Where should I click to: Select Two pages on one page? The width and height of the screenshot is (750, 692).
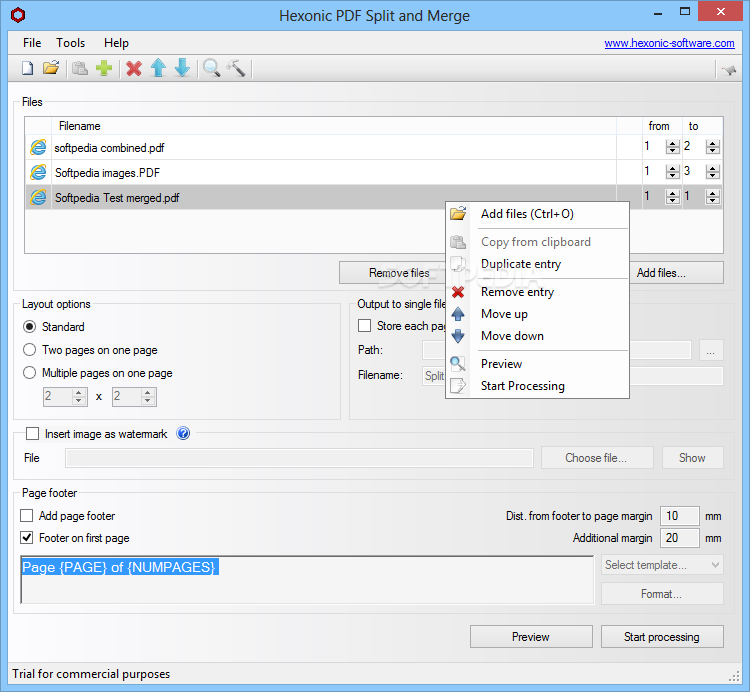click(x=30, y=350)
